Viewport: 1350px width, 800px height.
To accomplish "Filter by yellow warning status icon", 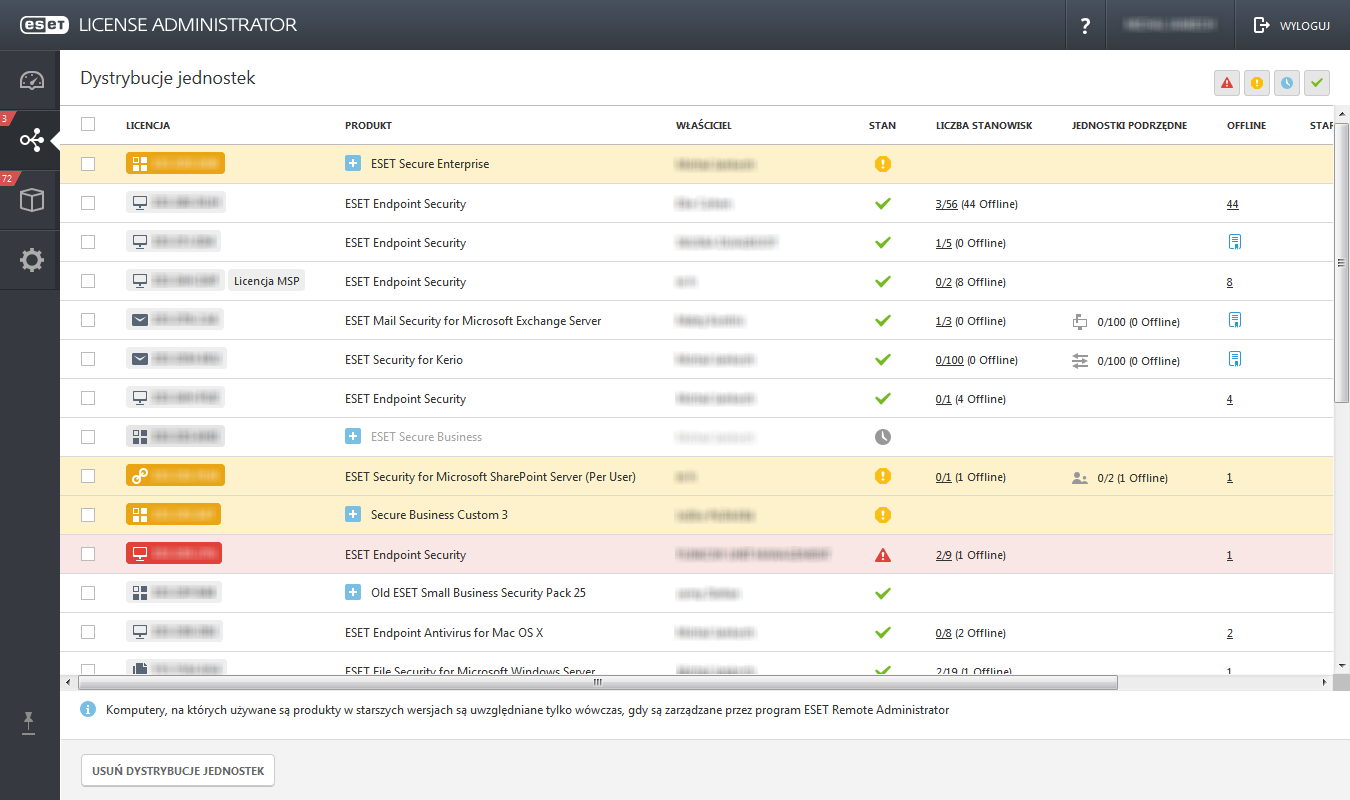I will tap(1257, 83).
